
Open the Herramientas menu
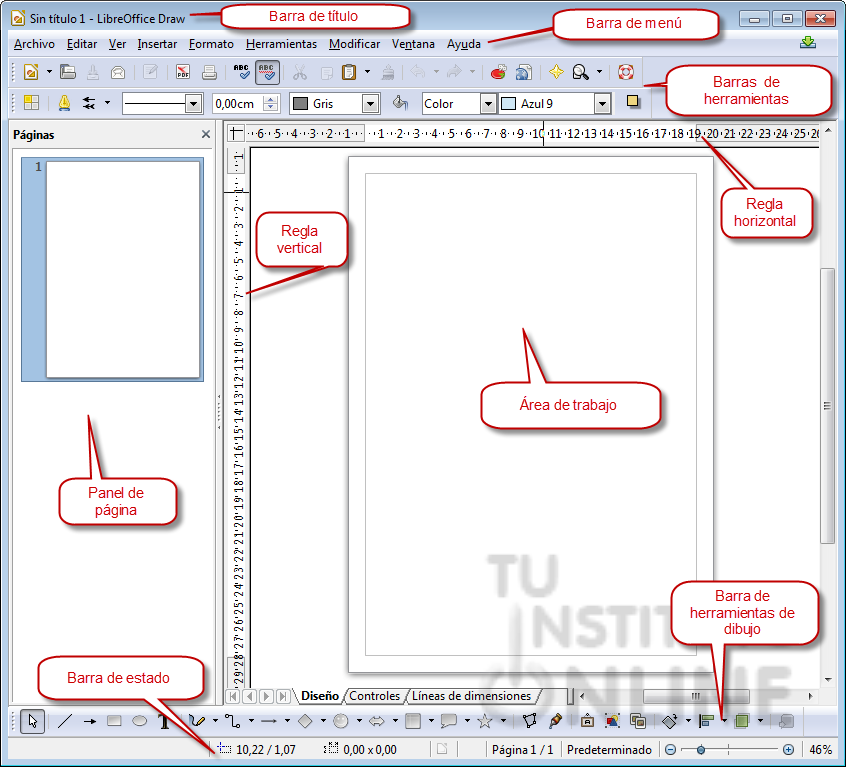(x=281, y=44)
